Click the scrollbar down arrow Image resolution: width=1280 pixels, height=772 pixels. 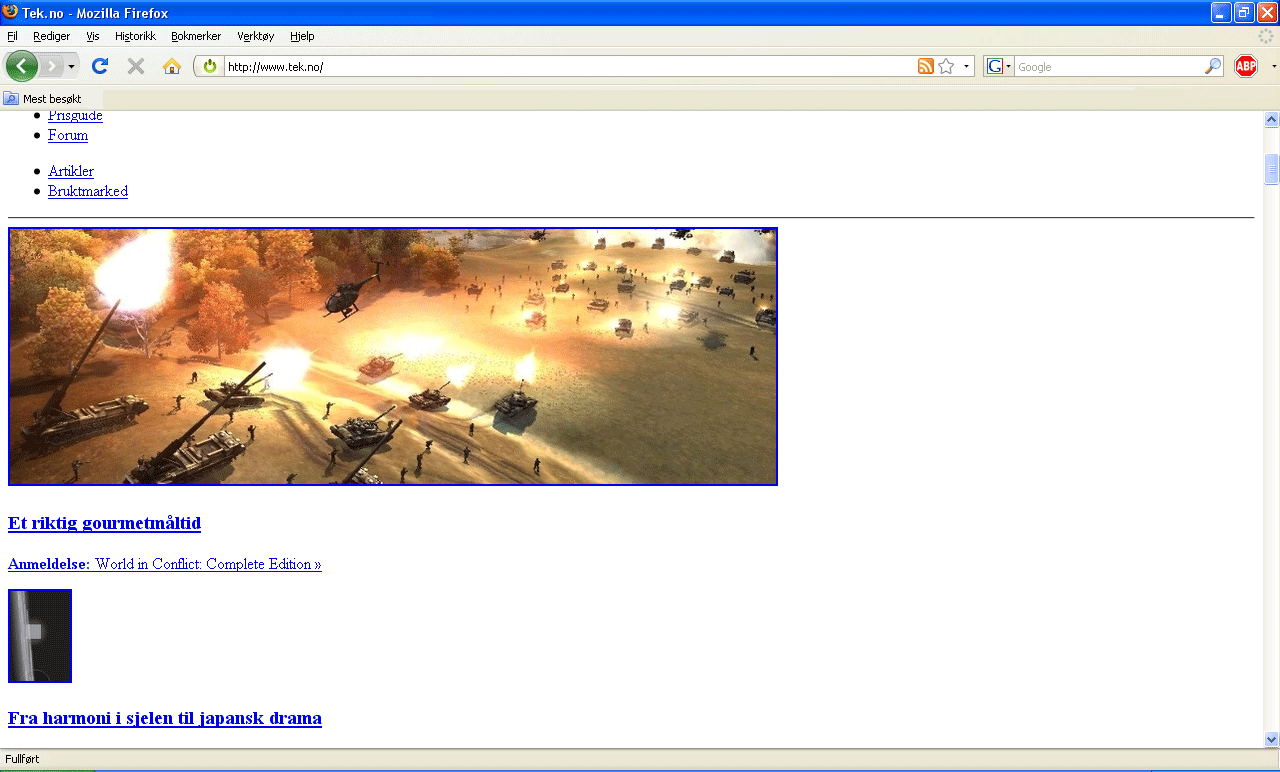pyautogui.click(x=1272, y=739)
